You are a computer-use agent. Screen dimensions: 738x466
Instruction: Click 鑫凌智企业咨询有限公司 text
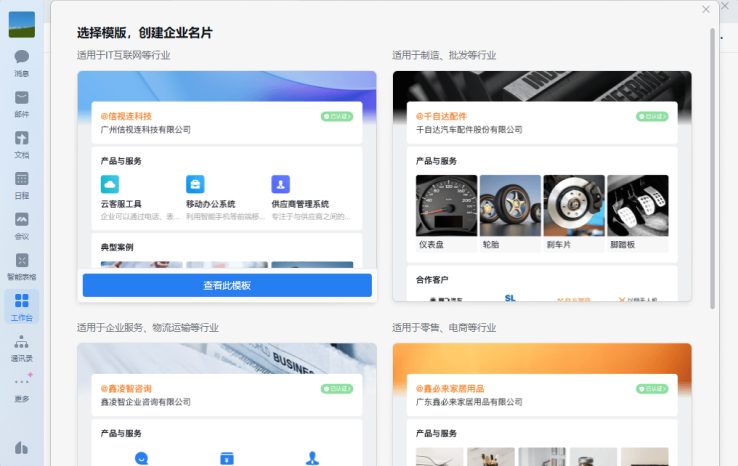point(146,402)
